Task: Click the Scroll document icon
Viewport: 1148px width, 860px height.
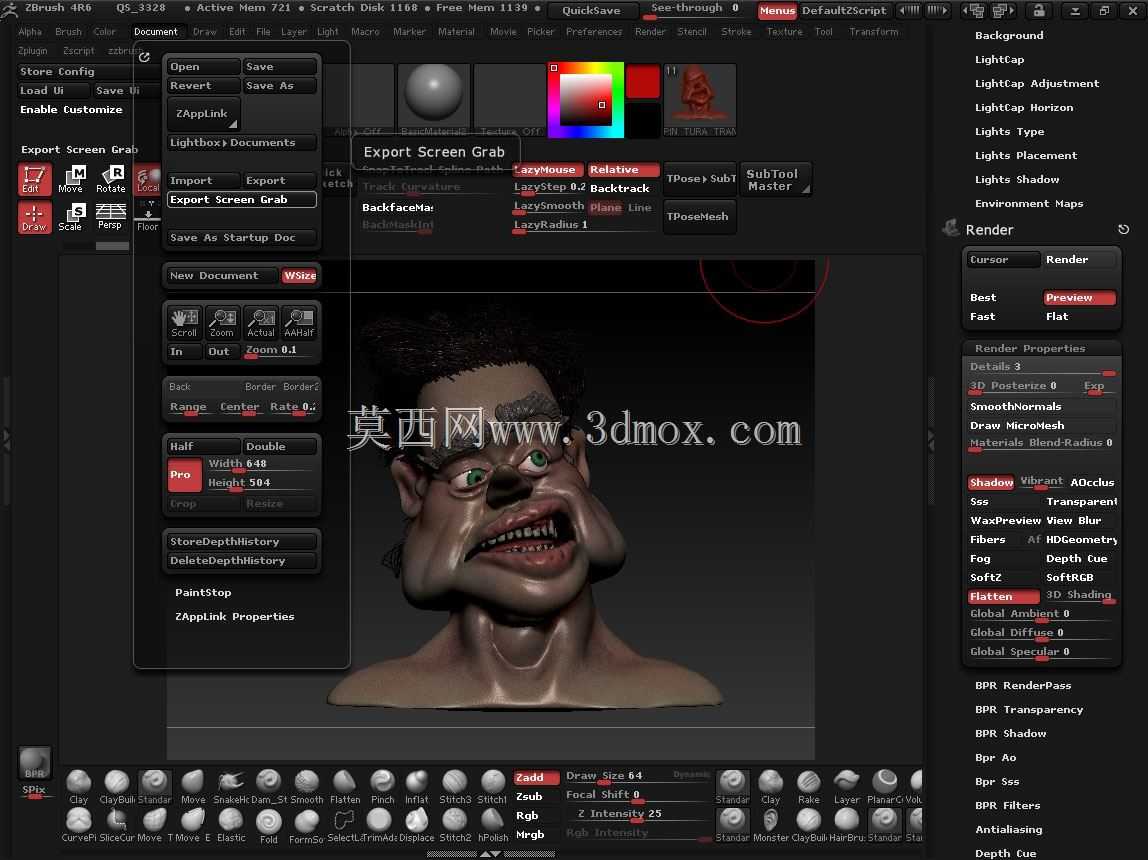Action: point(184,323)
